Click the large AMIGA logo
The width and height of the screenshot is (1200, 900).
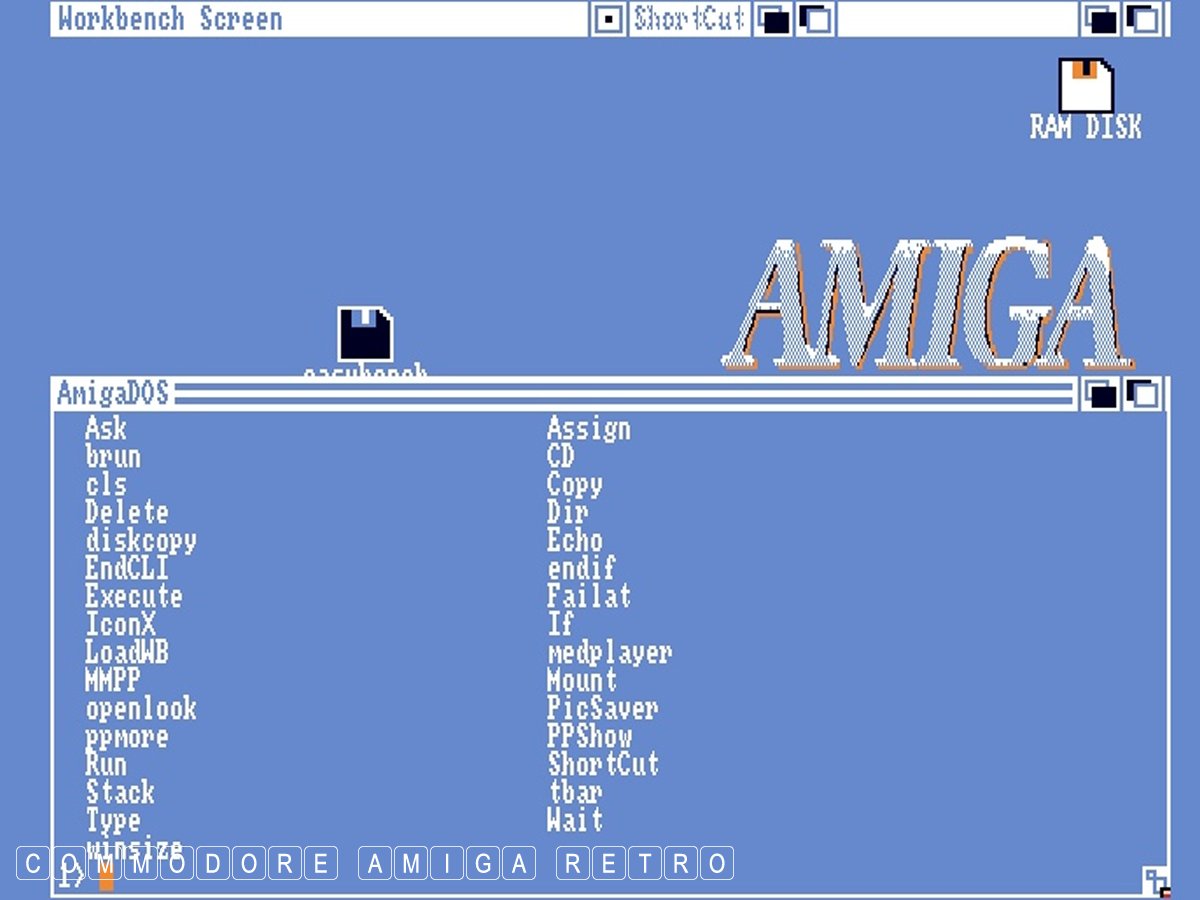click(x=928, y=305)
